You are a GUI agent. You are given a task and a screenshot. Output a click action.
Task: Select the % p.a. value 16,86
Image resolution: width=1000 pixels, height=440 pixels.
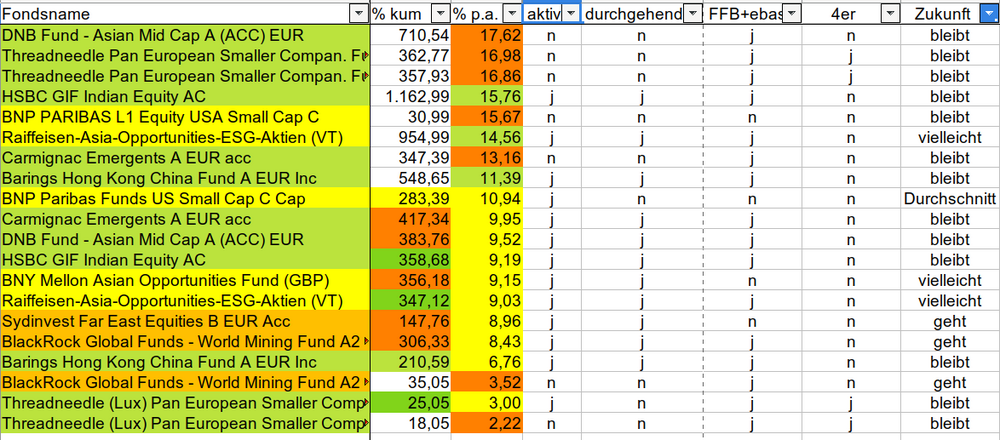[487, 77]
